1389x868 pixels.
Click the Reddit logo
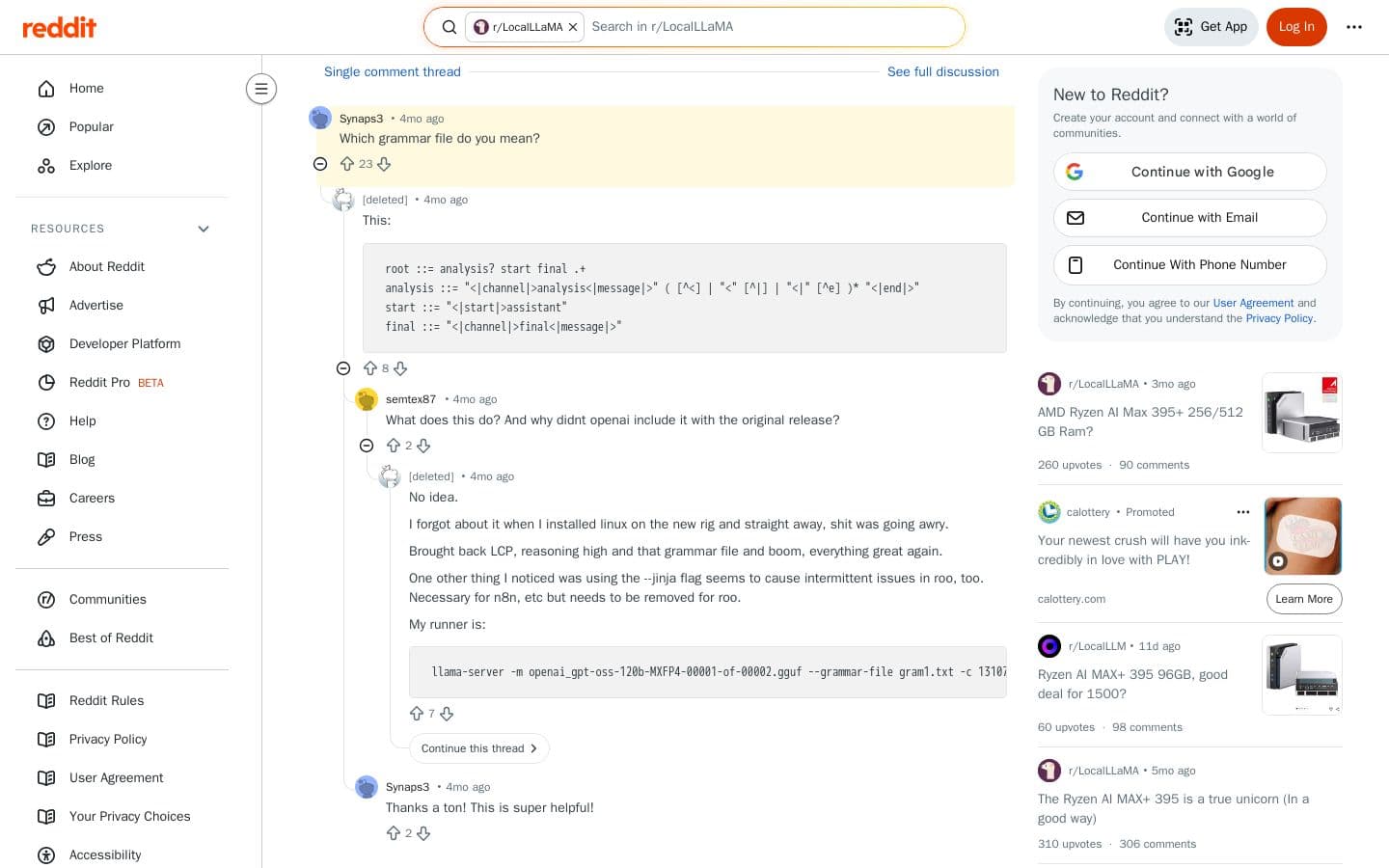[59, 27]
